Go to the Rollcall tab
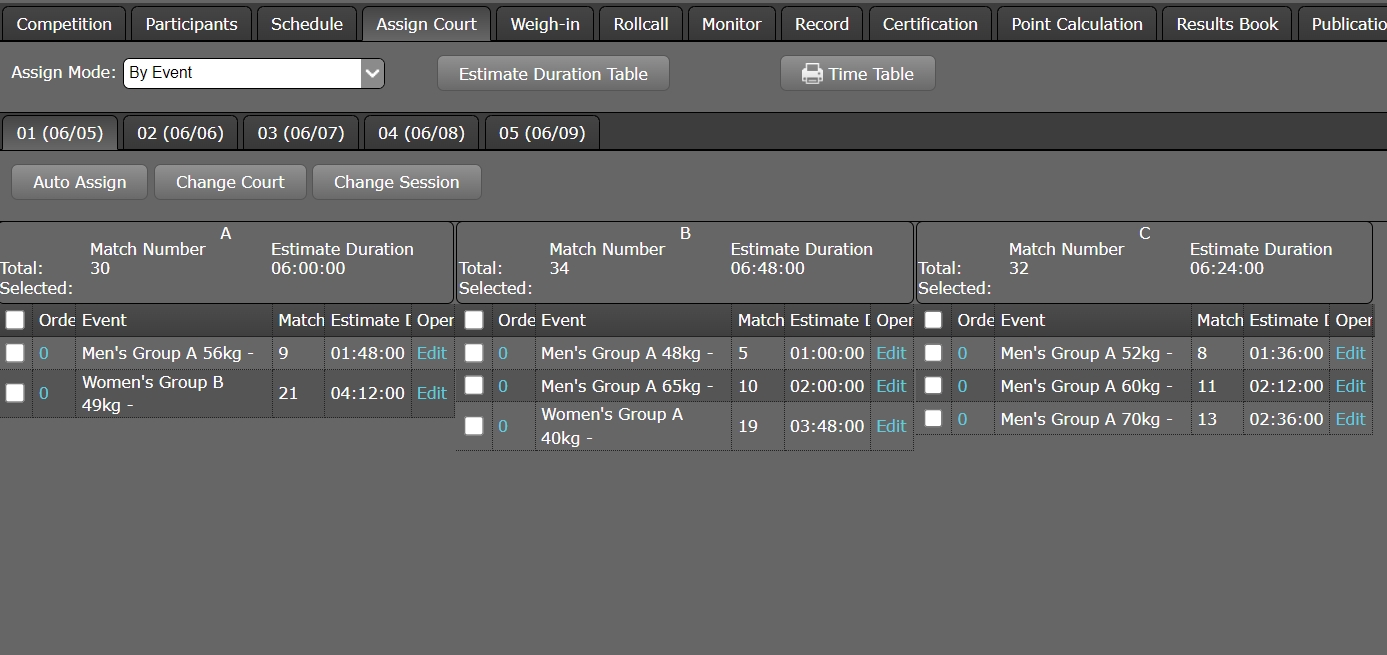The image size is (1387, 655). [x=641, y=24]
